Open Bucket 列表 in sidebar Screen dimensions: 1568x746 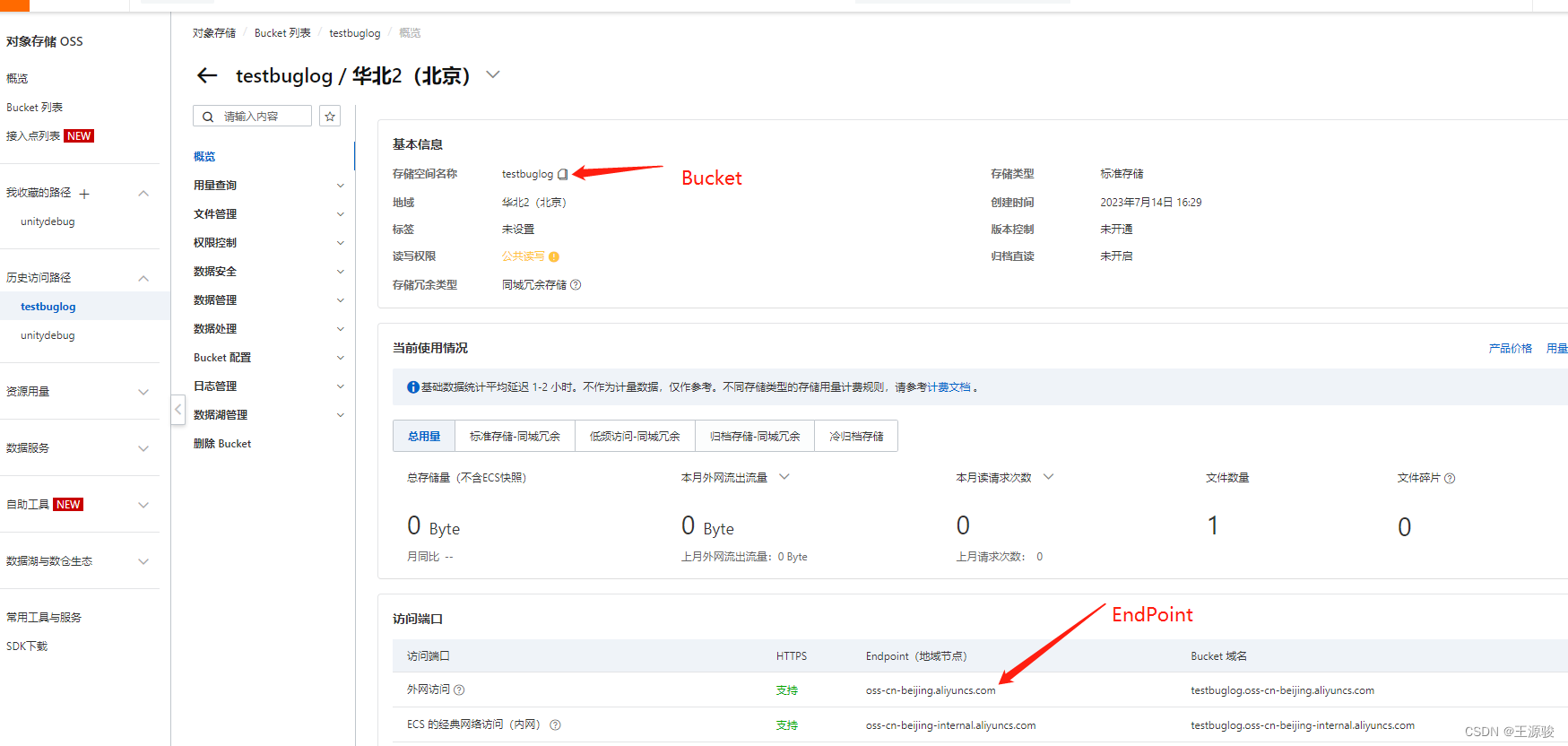point(35,108)
